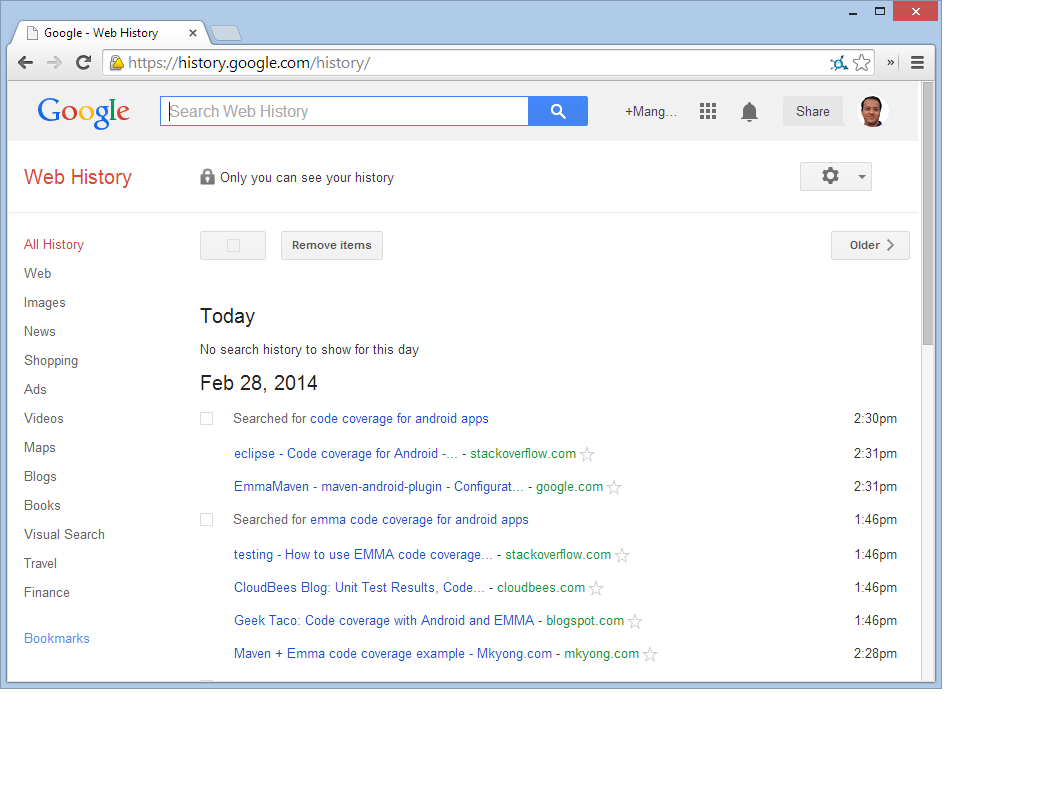Open the Chrome hamburger menu
The image size is (1044, 800).
coord(917,63)
